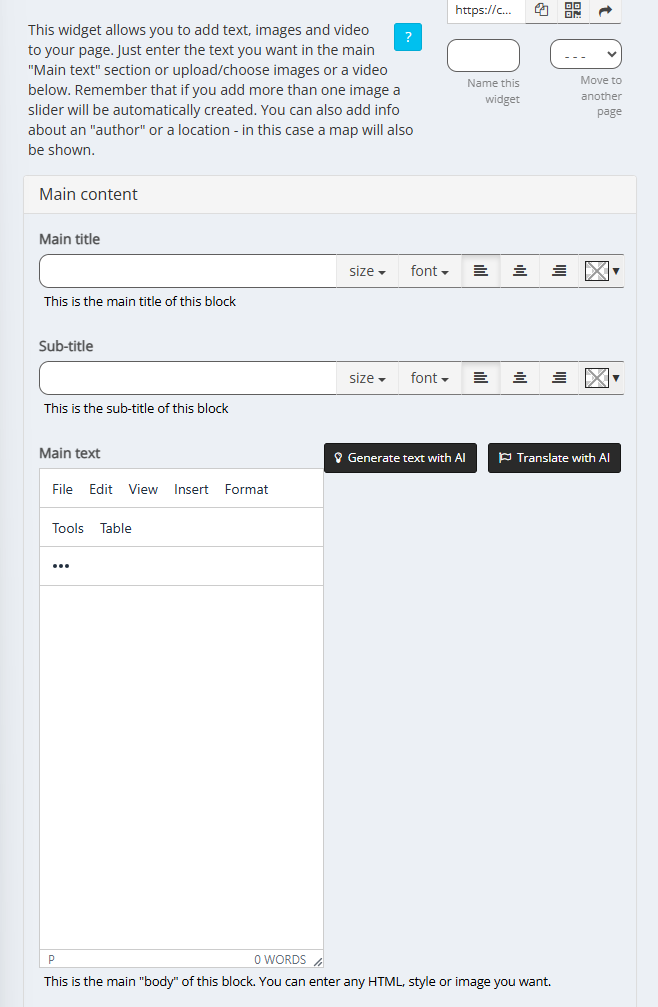
Task: Right-align the Sub-title
Action: pos(559,378)
